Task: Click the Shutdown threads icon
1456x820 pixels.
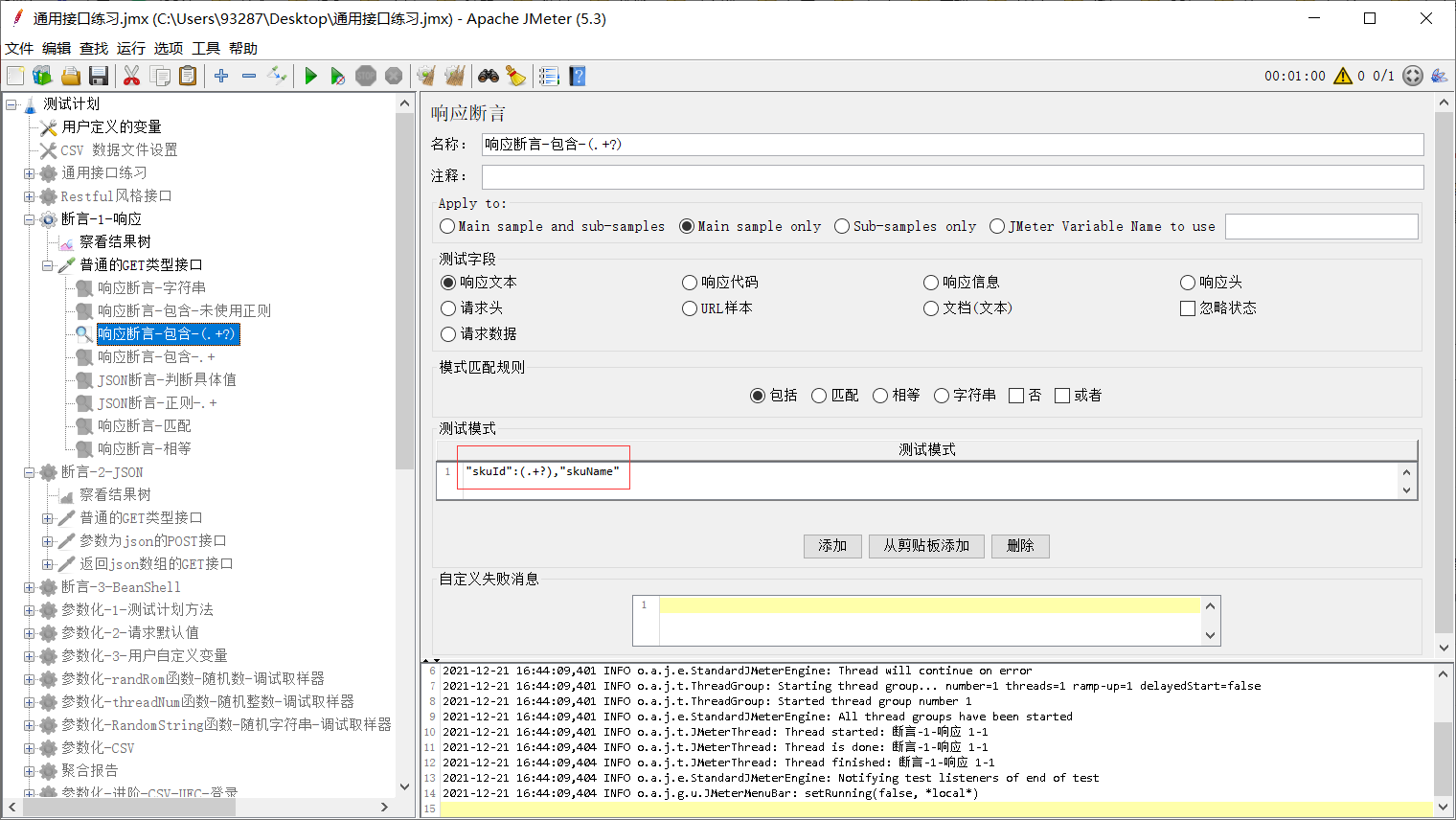Action: click(394, 76)
